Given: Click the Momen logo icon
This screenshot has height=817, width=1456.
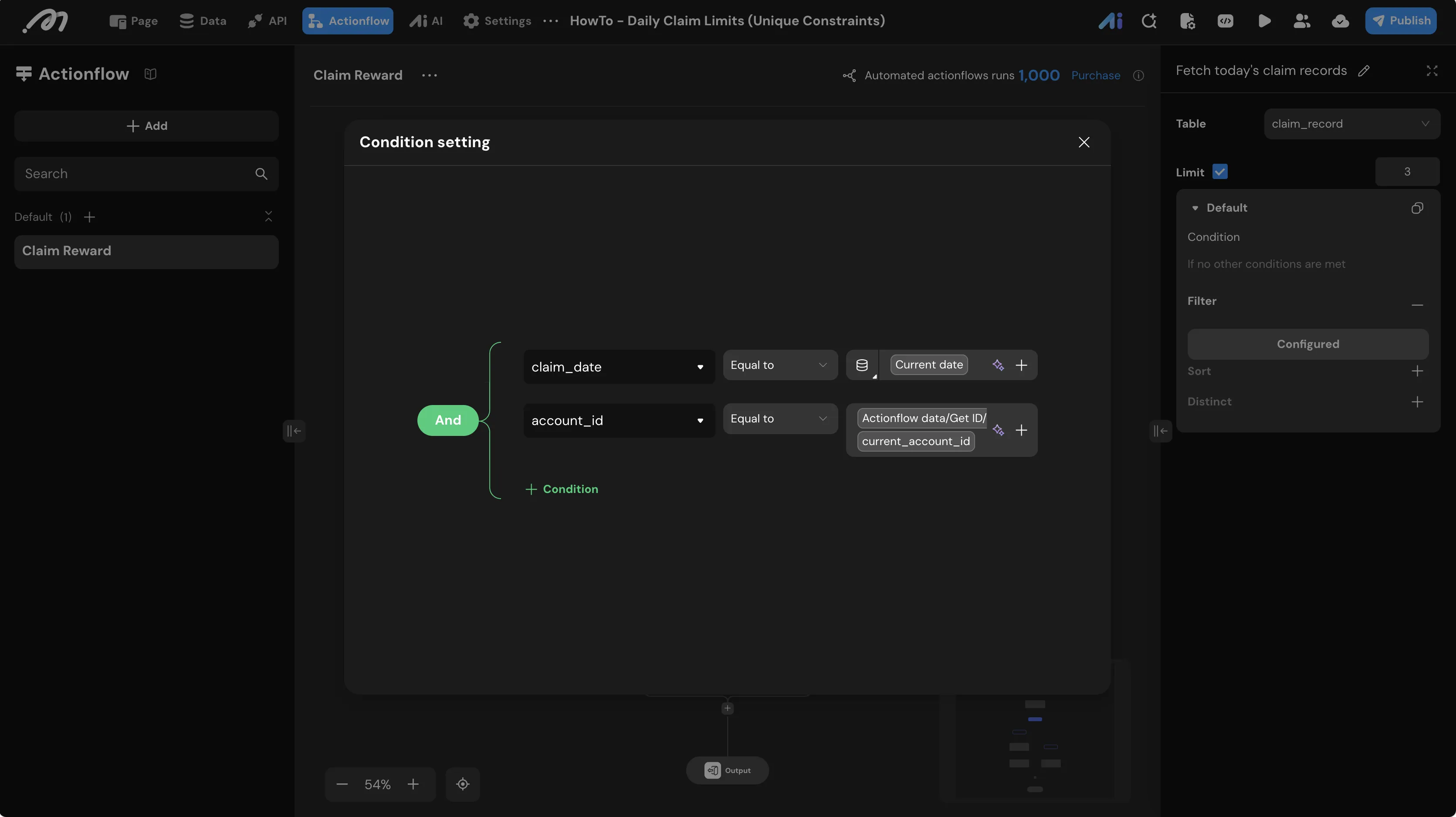Looking at the screenshot, I should pos(45,21).
